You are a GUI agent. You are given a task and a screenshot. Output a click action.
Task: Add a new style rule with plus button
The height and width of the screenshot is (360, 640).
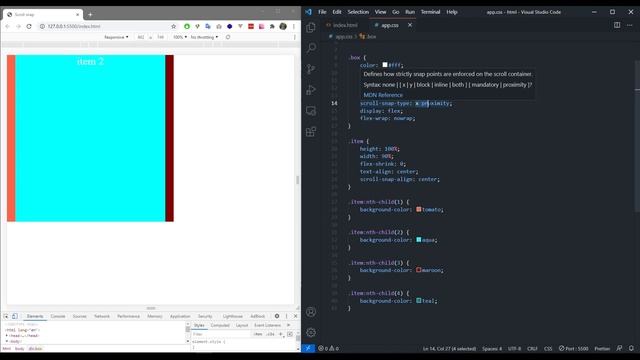pos(281,334)
